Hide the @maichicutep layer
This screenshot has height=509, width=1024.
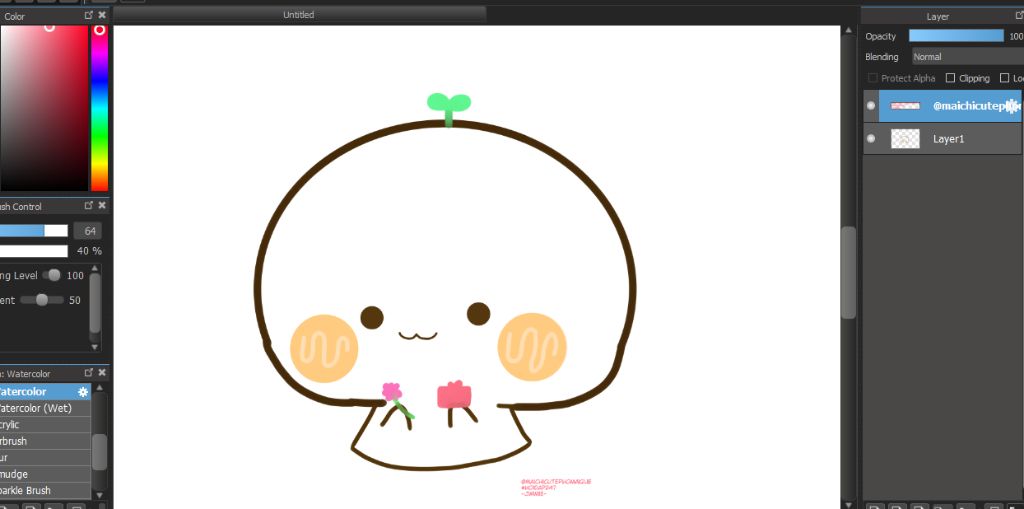pos(871,105)
